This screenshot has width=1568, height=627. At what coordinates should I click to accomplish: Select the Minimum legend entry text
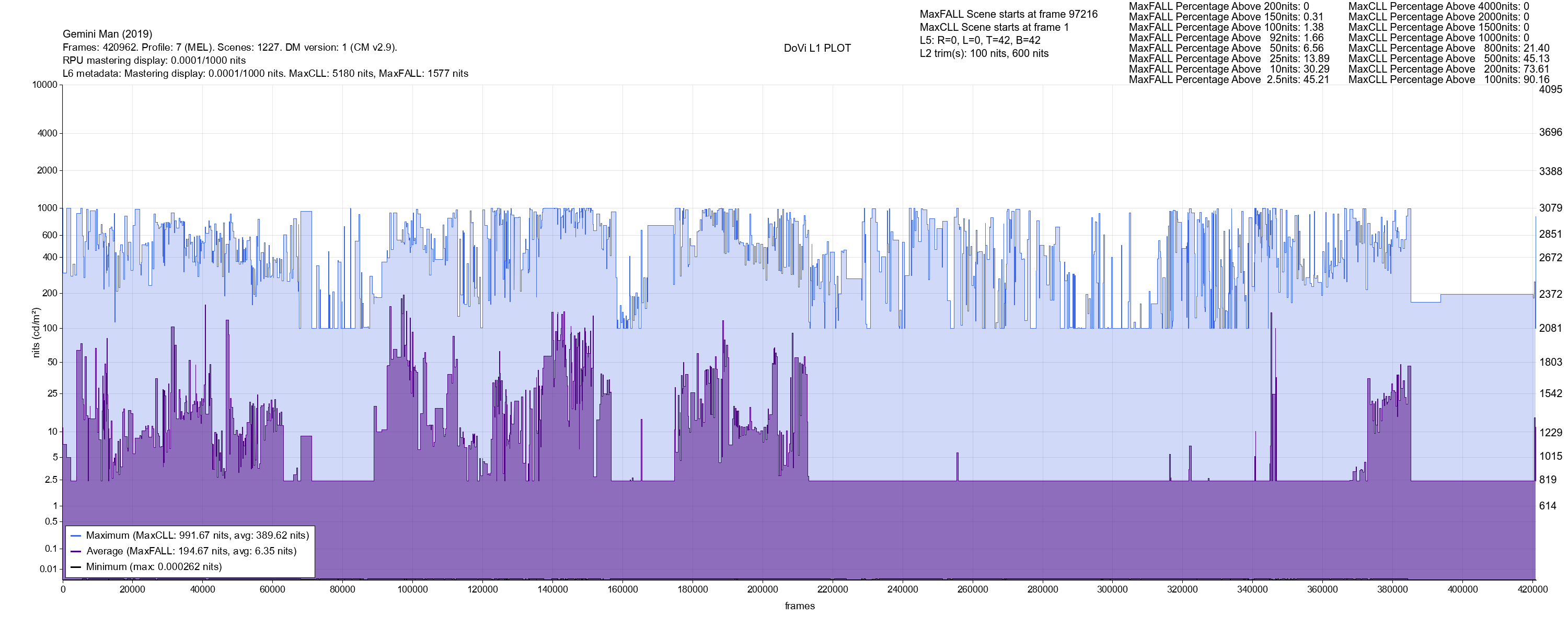click(153, 567)
